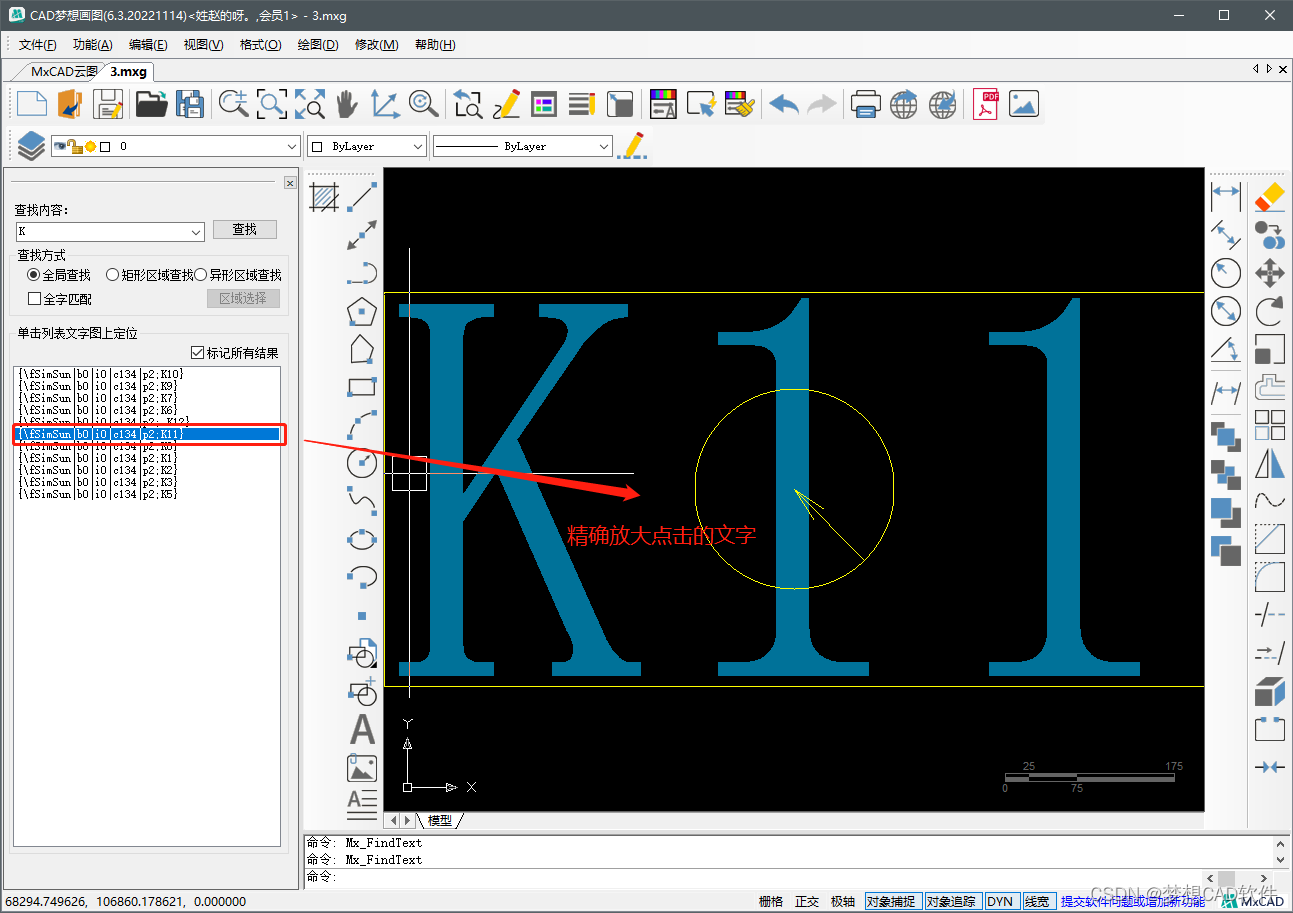Select the ellipse drawing tool
1293x913 pixels.
pos(361,538)
